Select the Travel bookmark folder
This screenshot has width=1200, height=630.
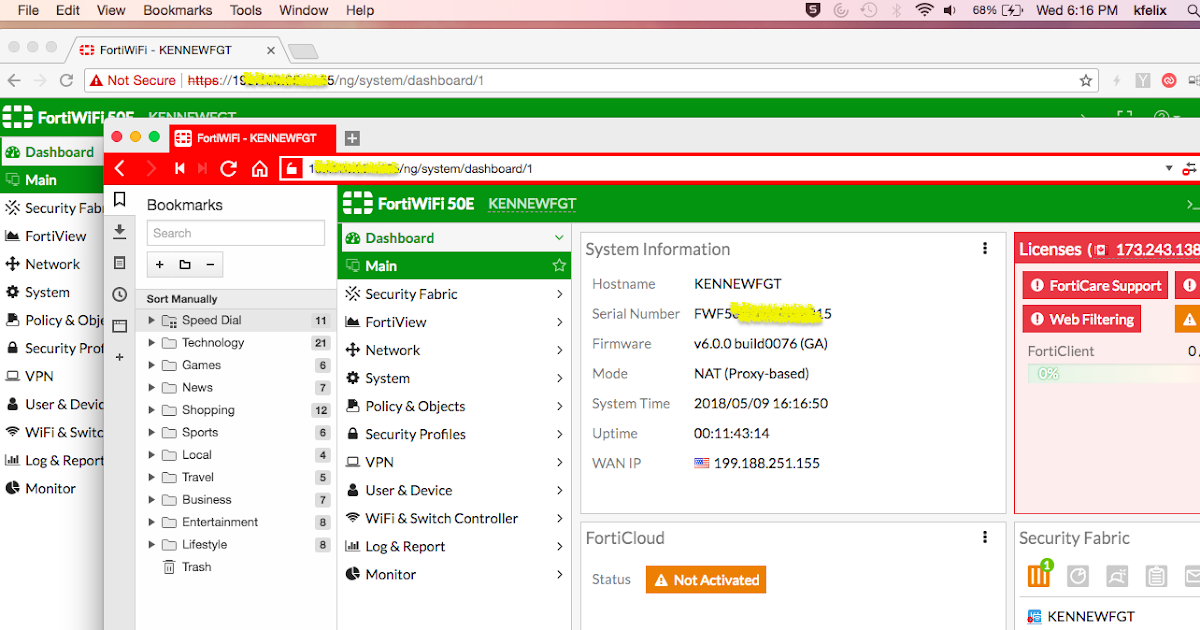(x=198, y=477)
